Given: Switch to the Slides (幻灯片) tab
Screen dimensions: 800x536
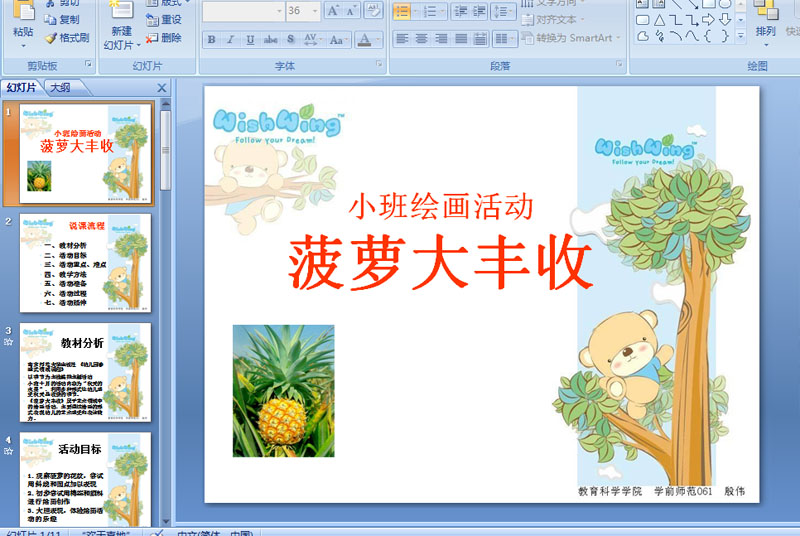Looking at the screenshot, I should (22, 88).
